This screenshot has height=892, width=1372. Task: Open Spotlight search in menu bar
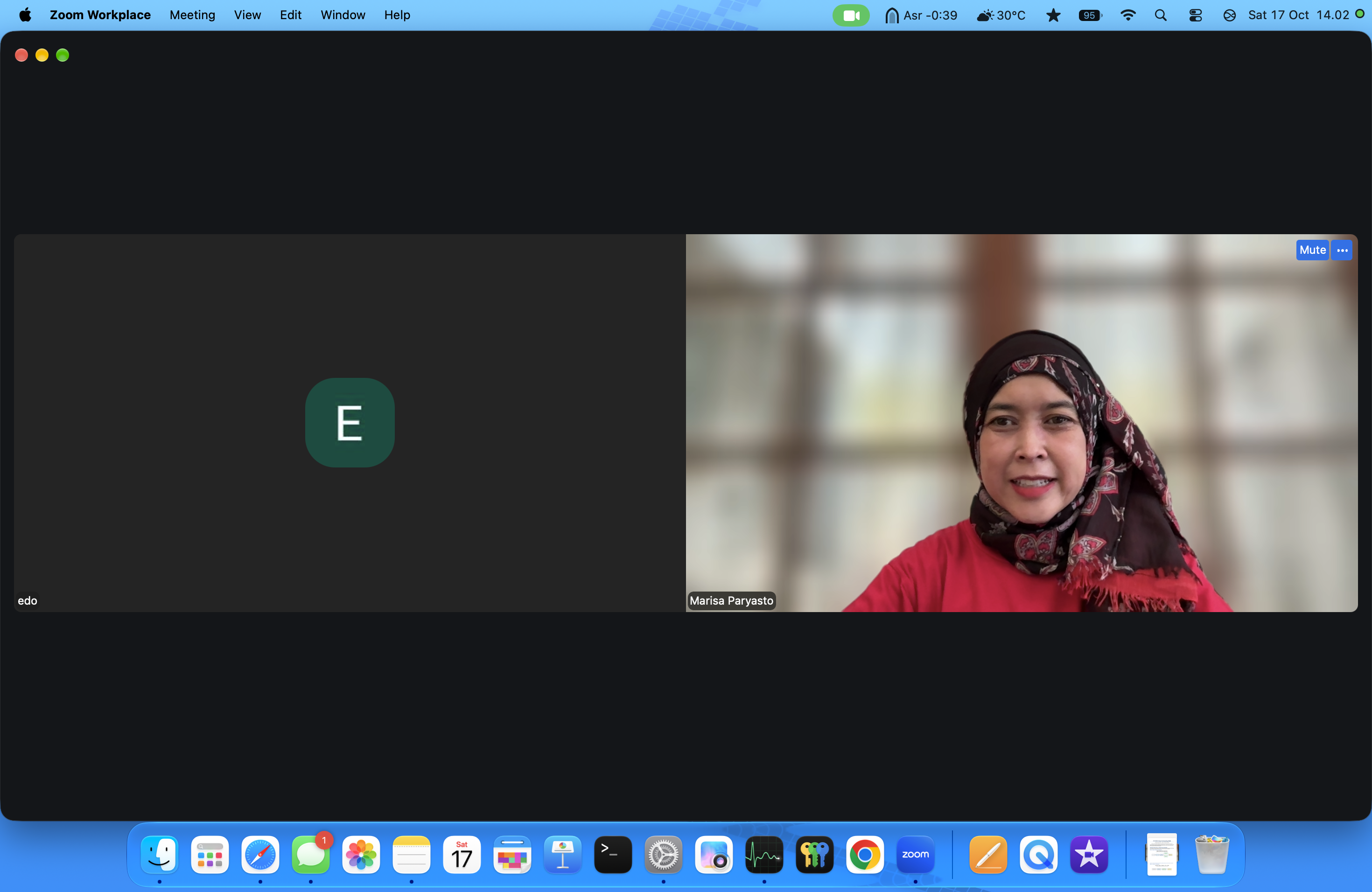[x=1161, y=15]
